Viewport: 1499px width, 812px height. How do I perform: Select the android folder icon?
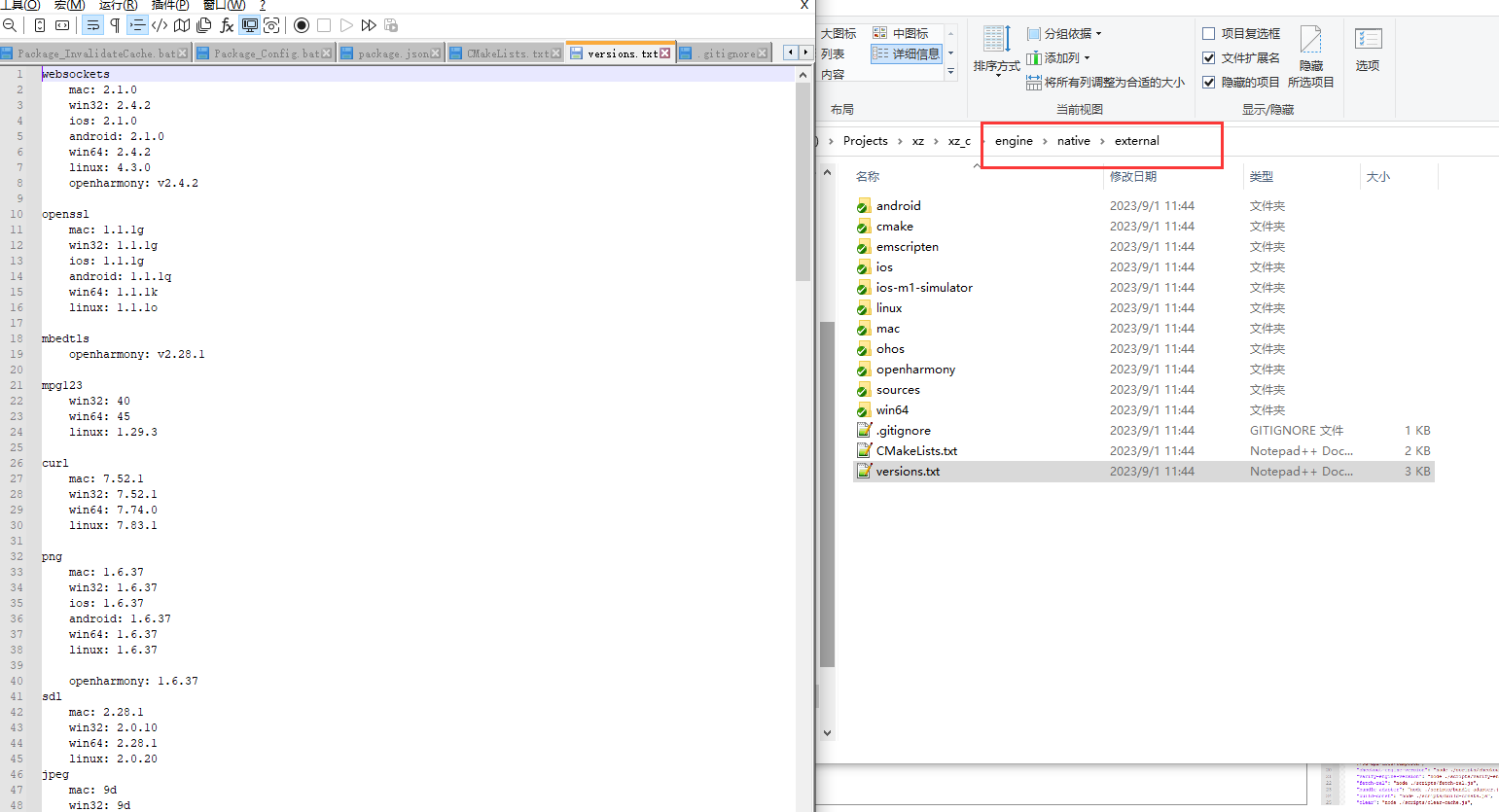pyautogui.click(x=864, y=206)
